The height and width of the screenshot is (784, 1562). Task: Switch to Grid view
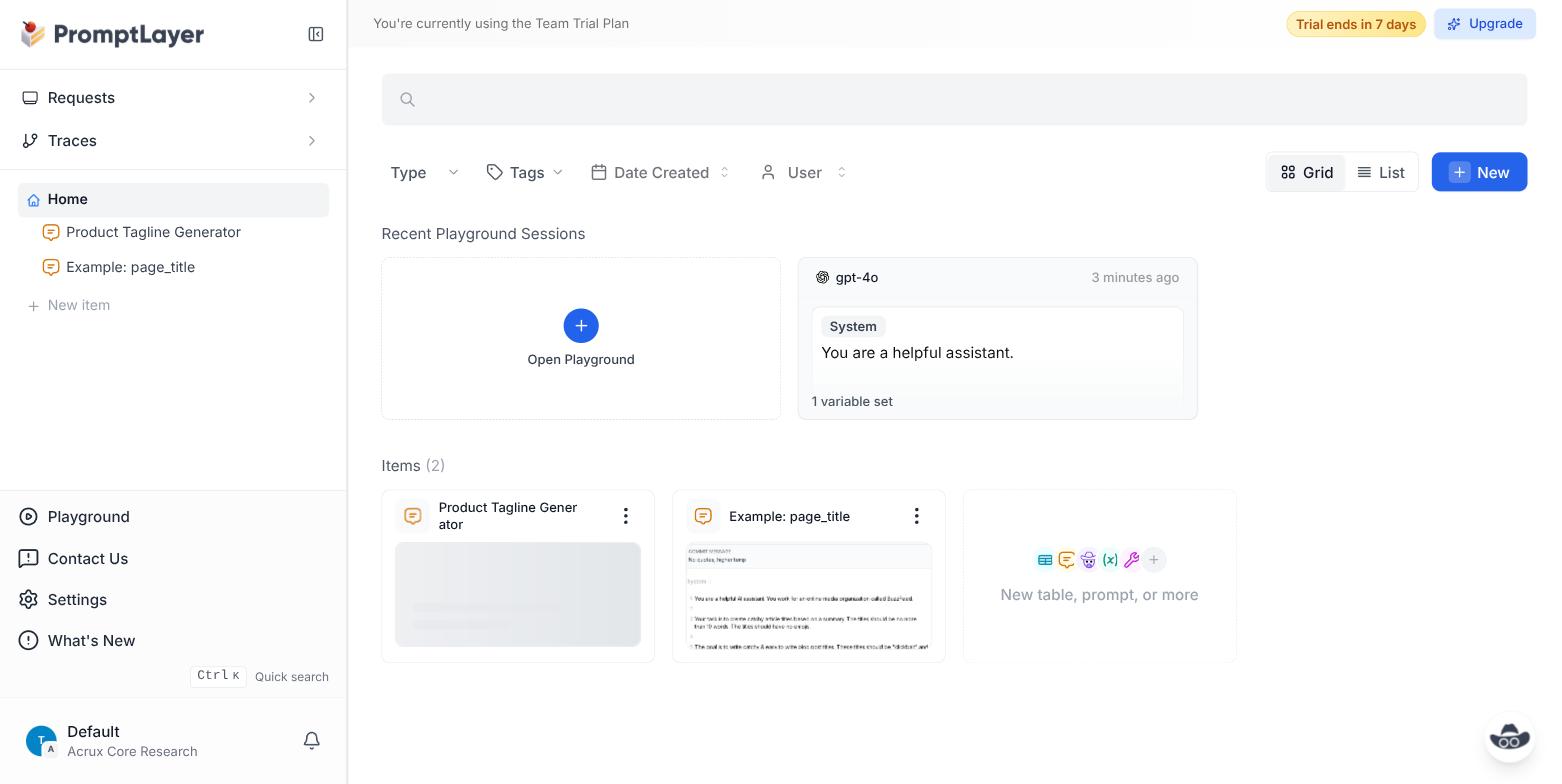(x=1307, y=172)
